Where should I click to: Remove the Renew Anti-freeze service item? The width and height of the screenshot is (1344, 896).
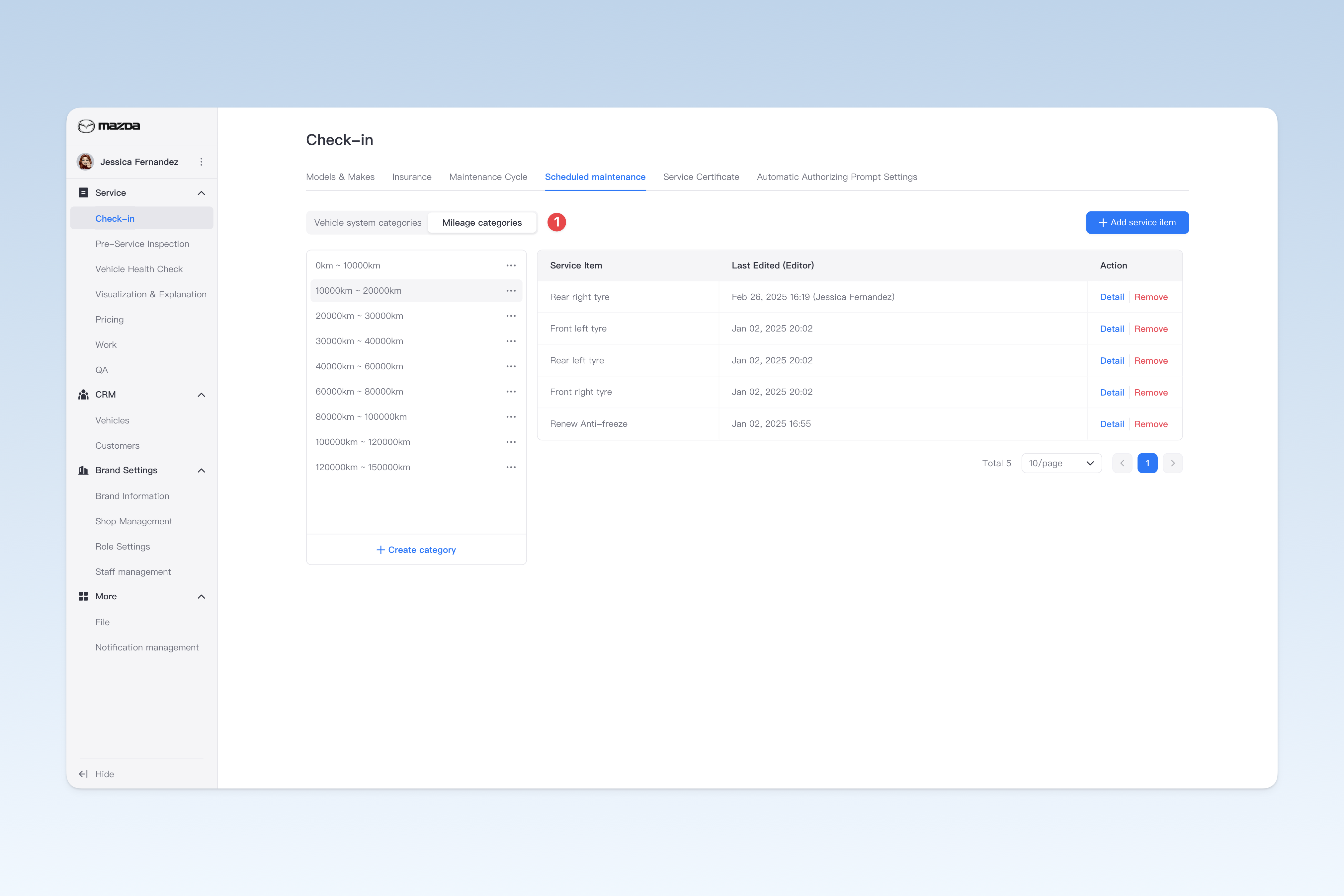coord(1151,424)
